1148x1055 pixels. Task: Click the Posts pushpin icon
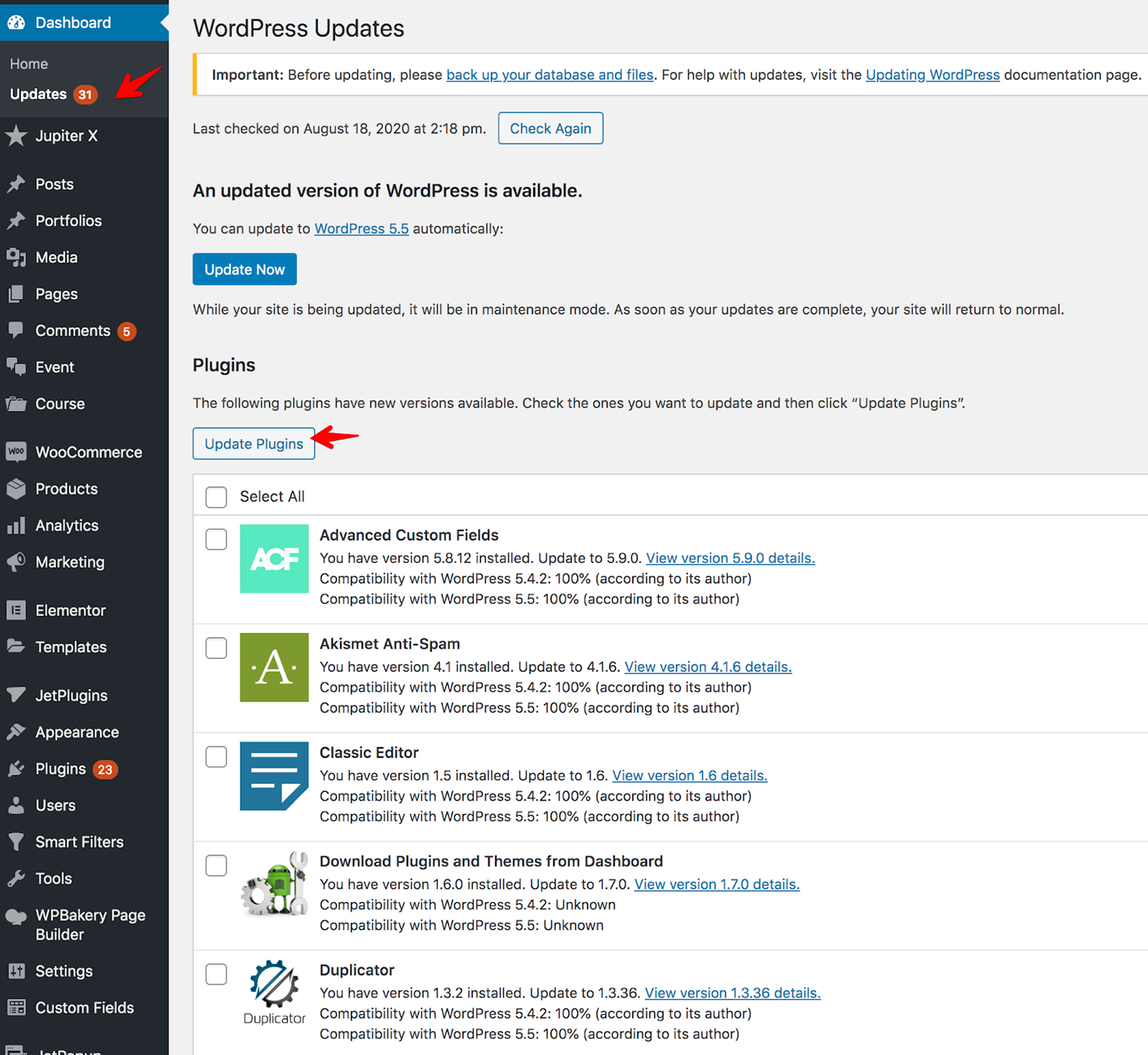[x=17, y=184]
